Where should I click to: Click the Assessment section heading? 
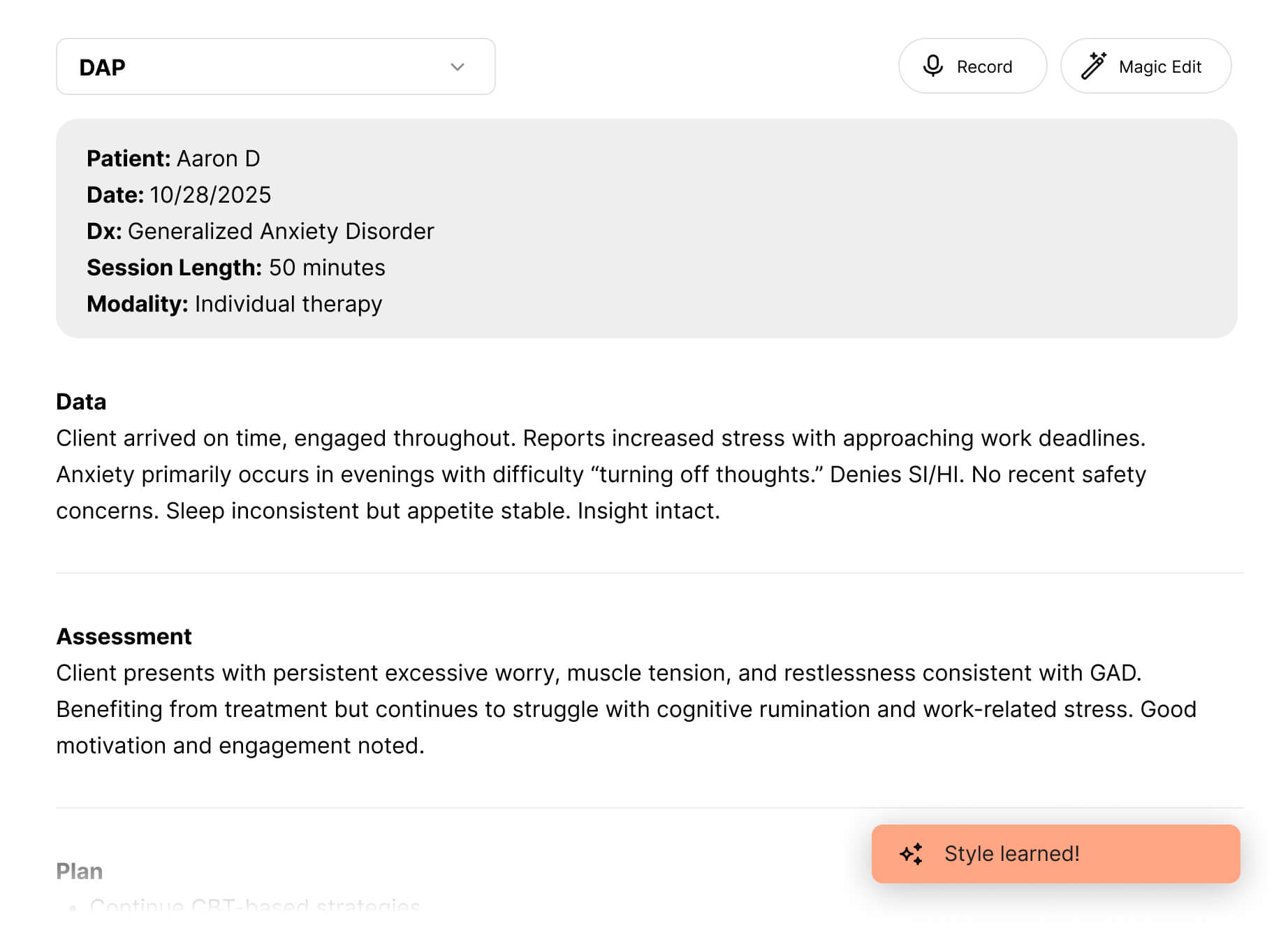click(x=124, y=637)
